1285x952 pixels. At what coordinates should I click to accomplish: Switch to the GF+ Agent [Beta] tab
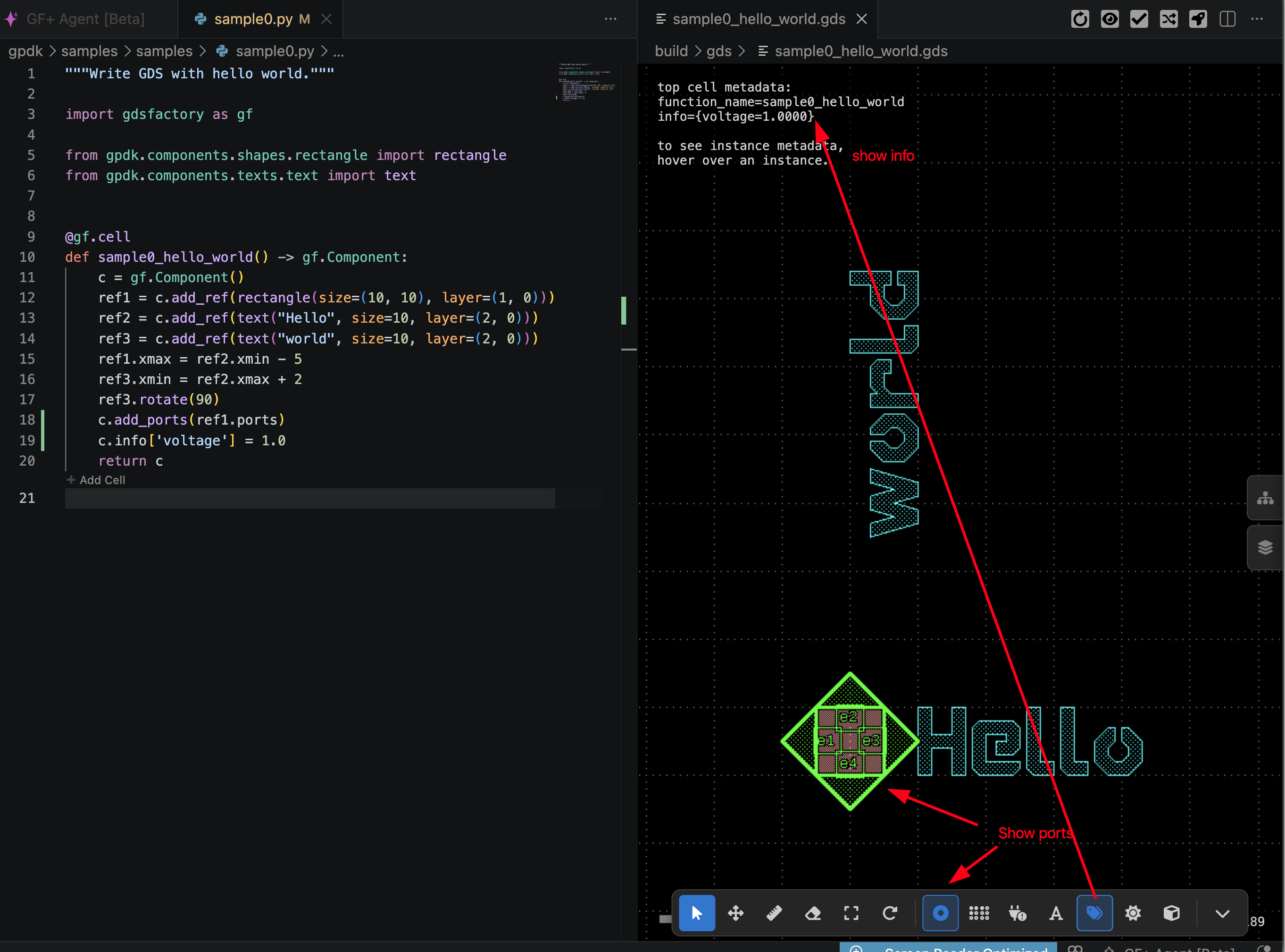[85, 19]
